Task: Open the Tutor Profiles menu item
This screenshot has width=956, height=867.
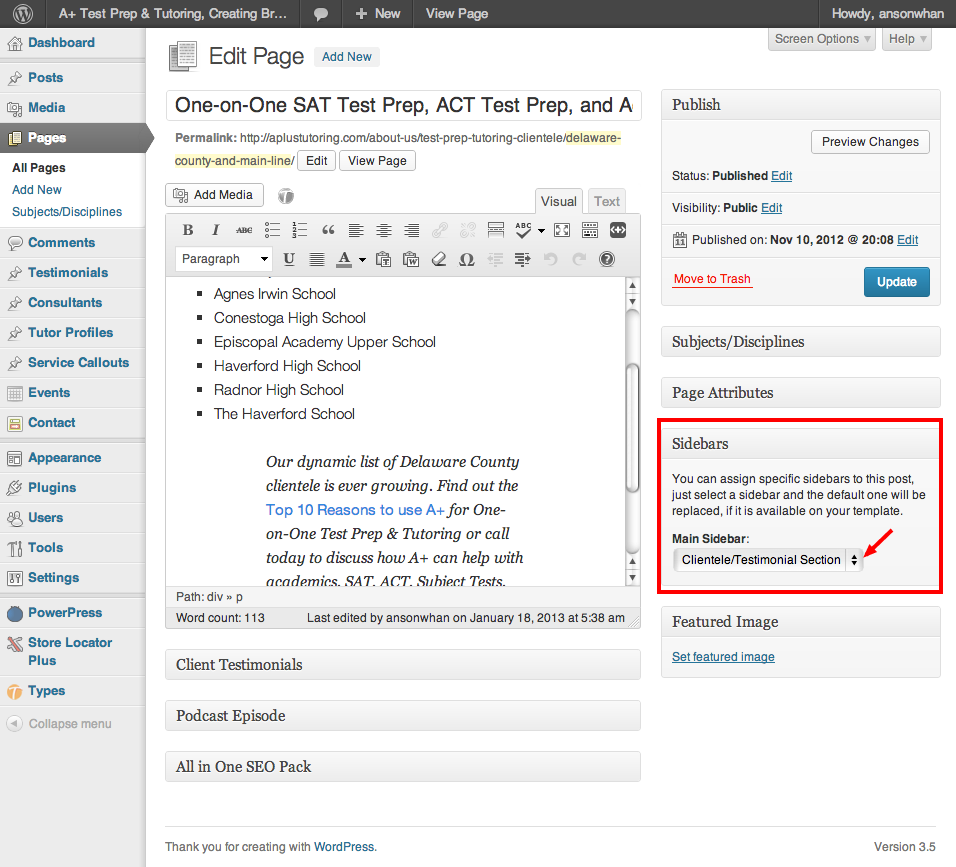Action: tap(73, 332)
